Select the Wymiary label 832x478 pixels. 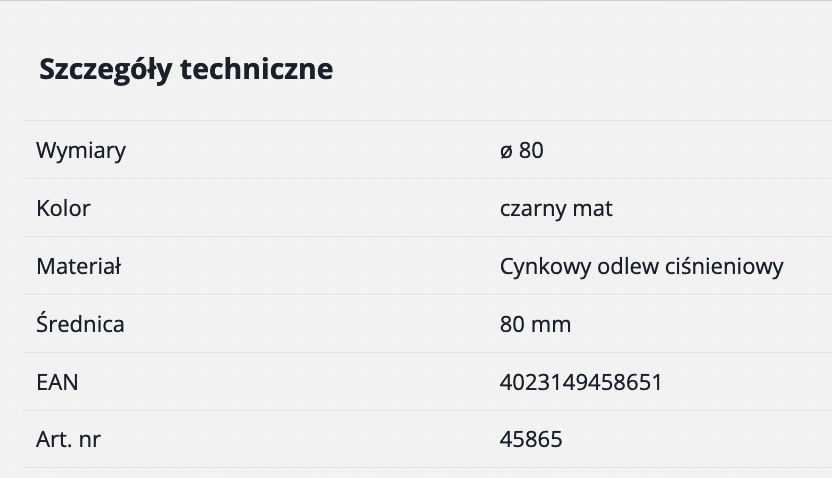coord(81,151)
